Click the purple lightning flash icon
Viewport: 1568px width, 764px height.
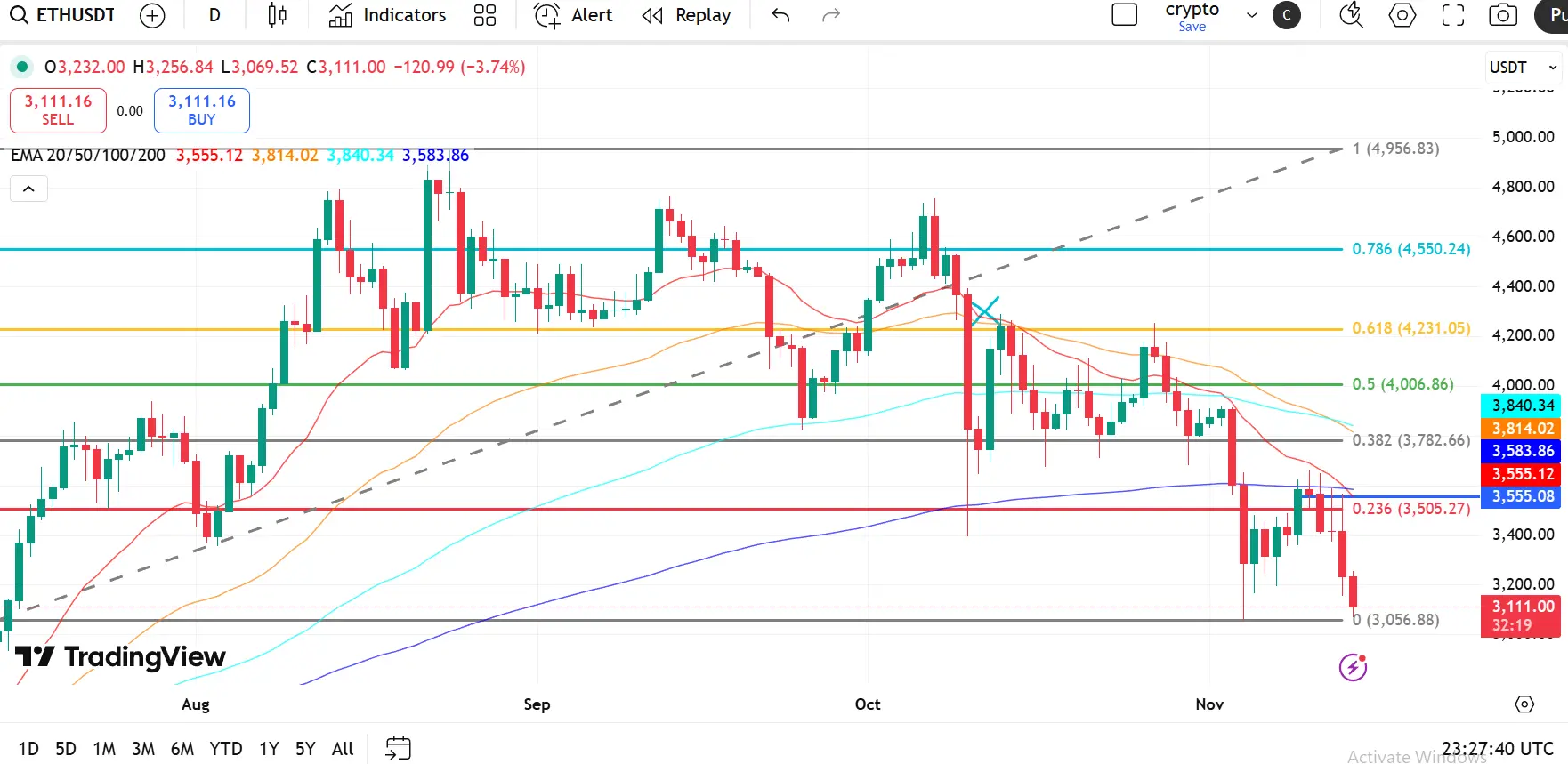pyautogui.click(x=1354, y=667)
